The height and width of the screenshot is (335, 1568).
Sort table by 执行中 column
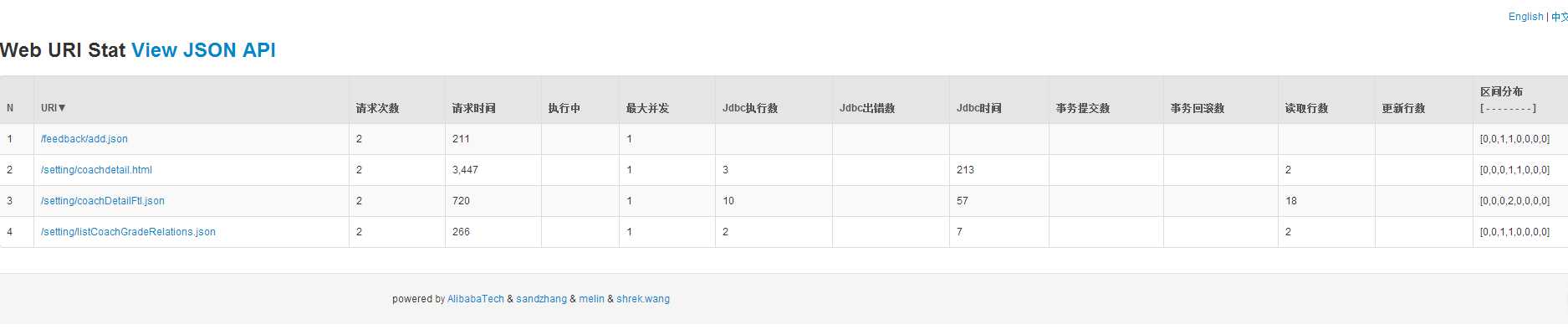pyautogui.click(x=564, y=108)
